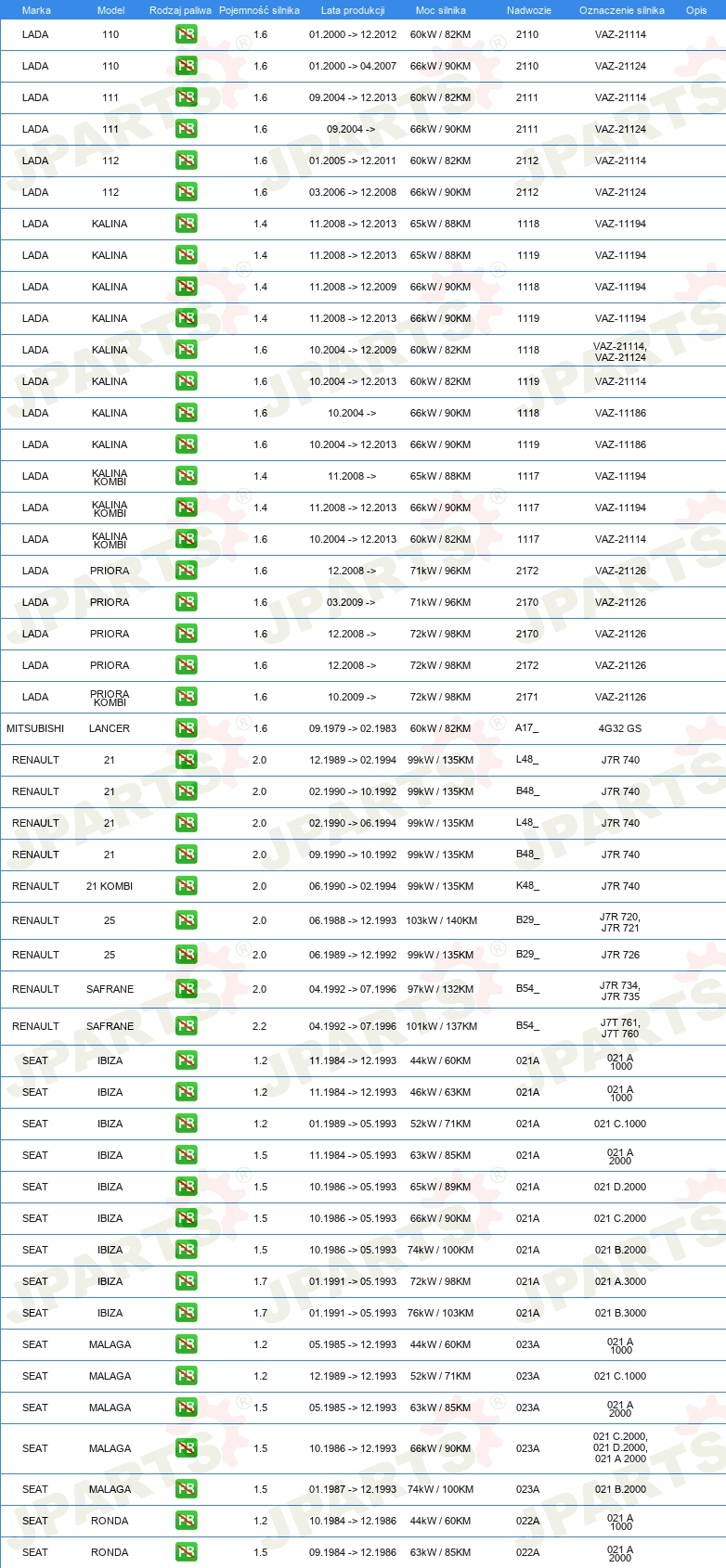Click the power value 101kW / 137KM
This screenshot has width=726, height=1568.
pos(442,1026)
